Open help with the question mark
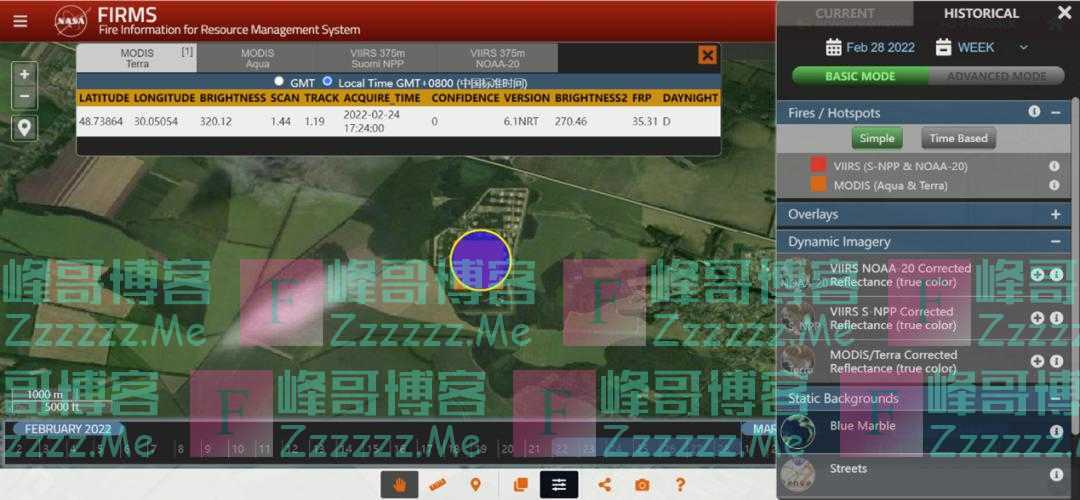The width and height of the screenshot is (1080, 500). [681, 485]
